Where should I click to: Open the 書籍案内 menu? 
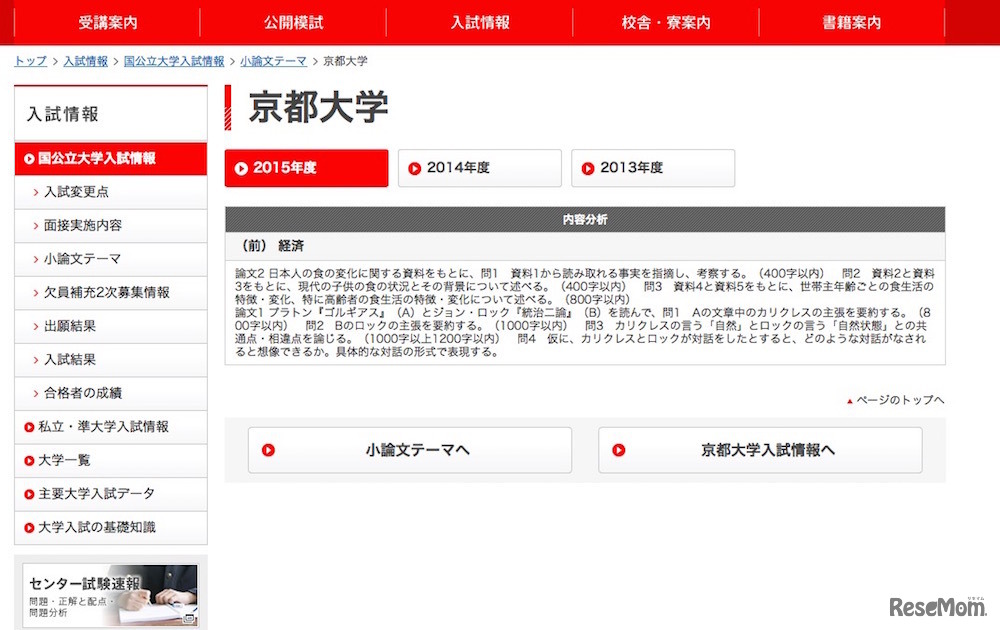(849, 22)
